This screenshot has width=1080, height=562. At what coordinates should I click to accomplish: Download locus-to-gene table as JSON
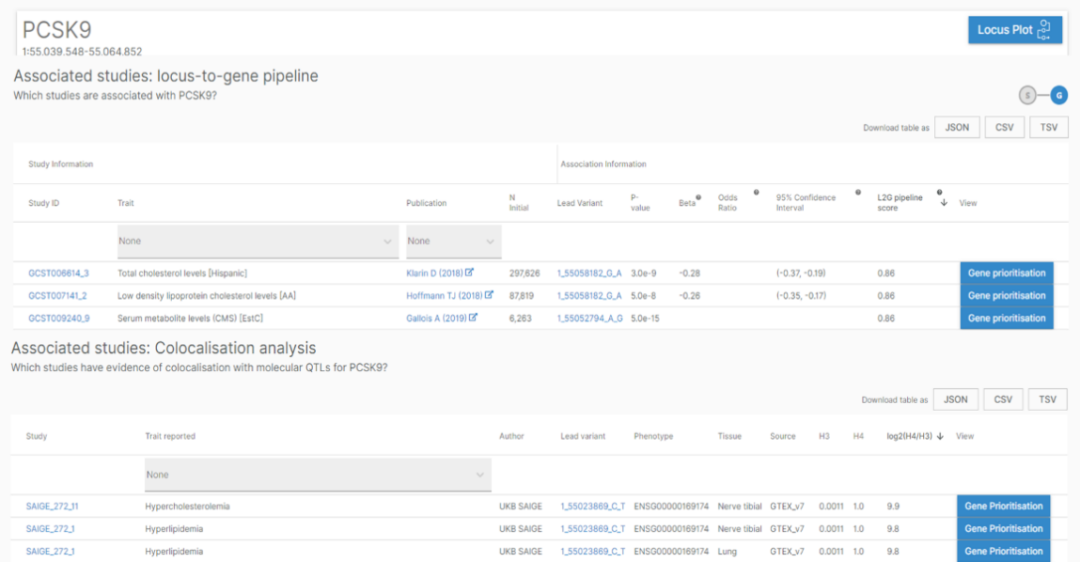pyautogui.click(x=956, y=128)
